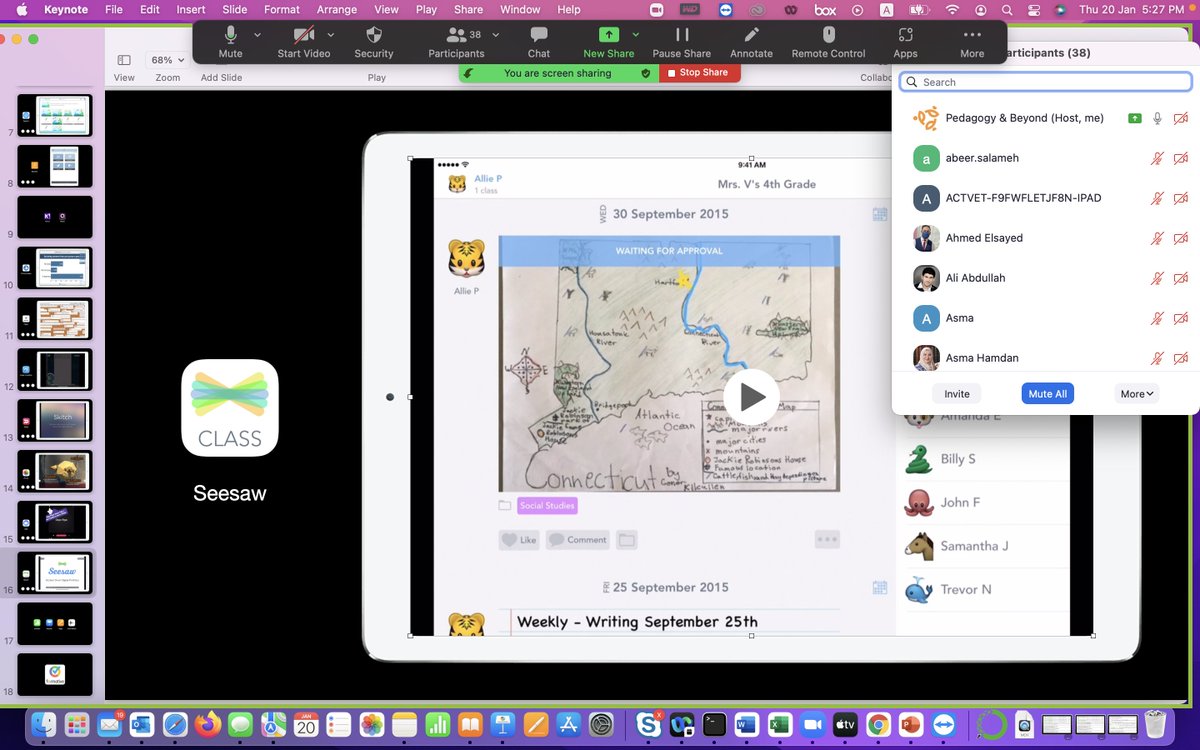Screen dimensions: 1200x750
Task: Click the Social Studies folder tag
Action: [547, 506]
